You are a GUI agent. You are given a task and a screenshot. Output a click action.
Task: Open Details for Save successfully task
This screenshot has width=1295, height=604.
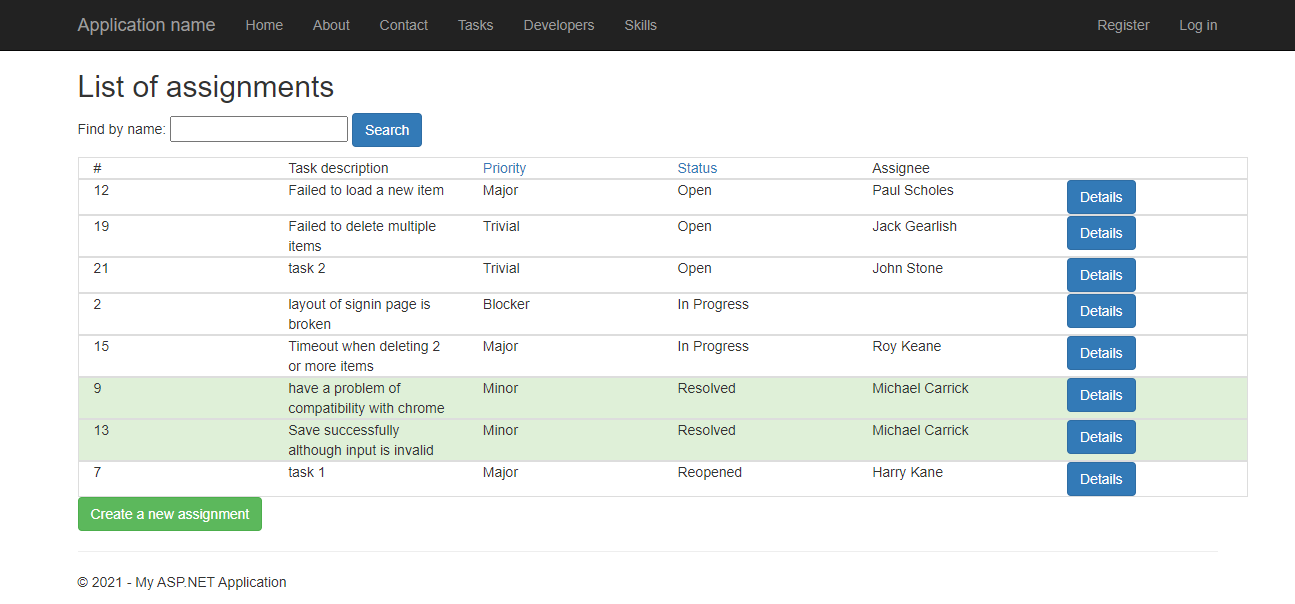point(1101,437)
